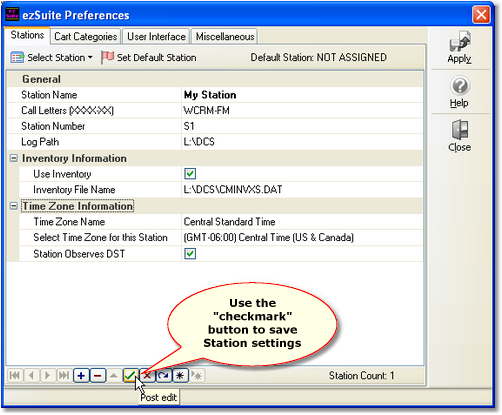The height and width of the screenshot is (415, 502).
Task: Click the Help text label
Action: [459, 103]
